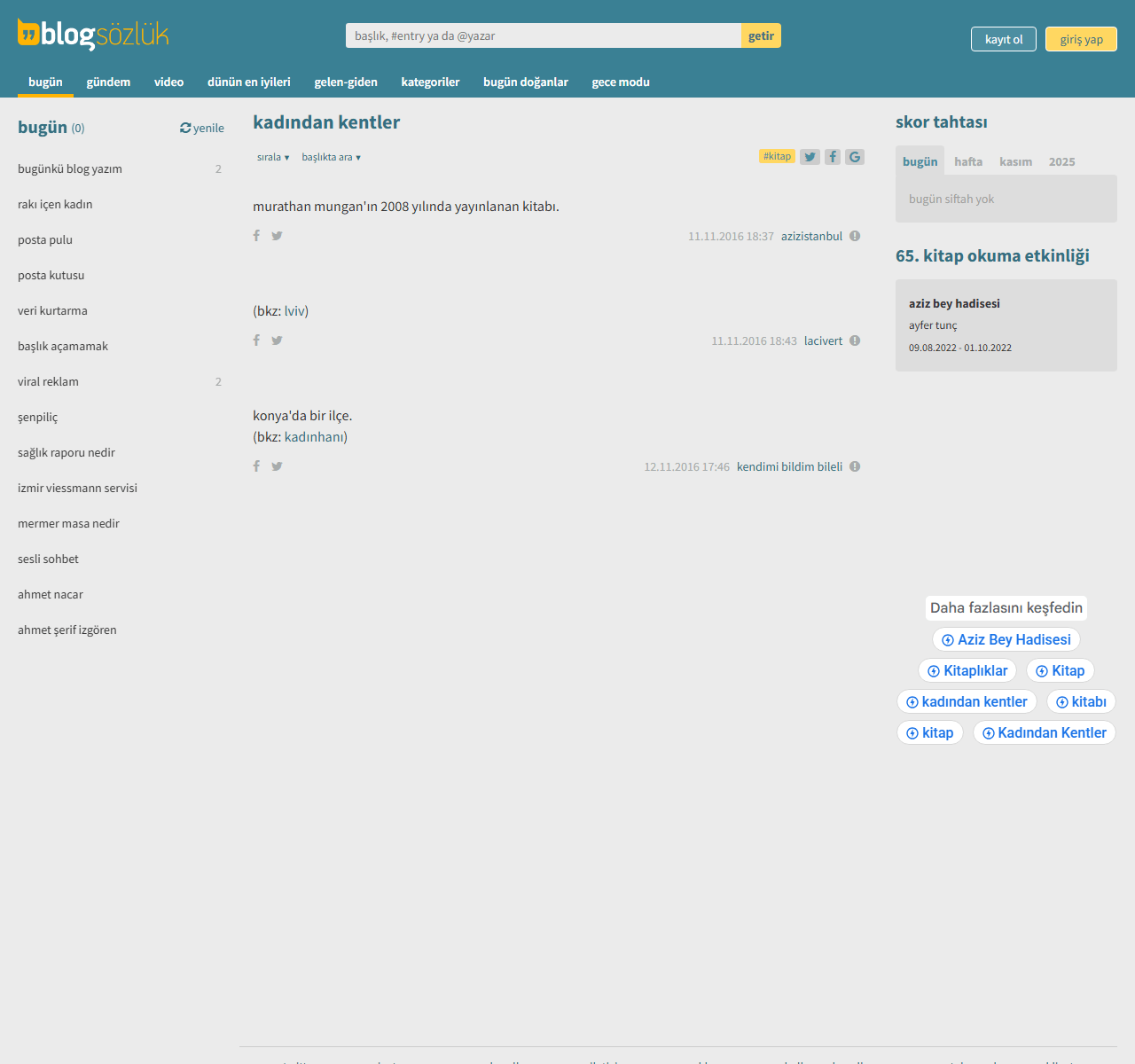Click the #kitap tag label
This screenshot has width=1135, height=1064.
[777, 156]
